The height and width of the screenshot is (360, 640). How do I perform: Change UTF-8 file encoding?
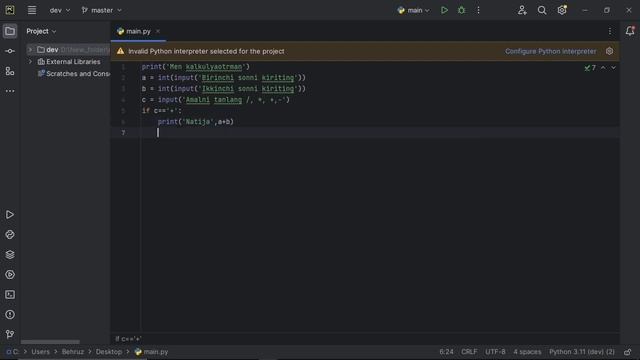click(495, 352)
